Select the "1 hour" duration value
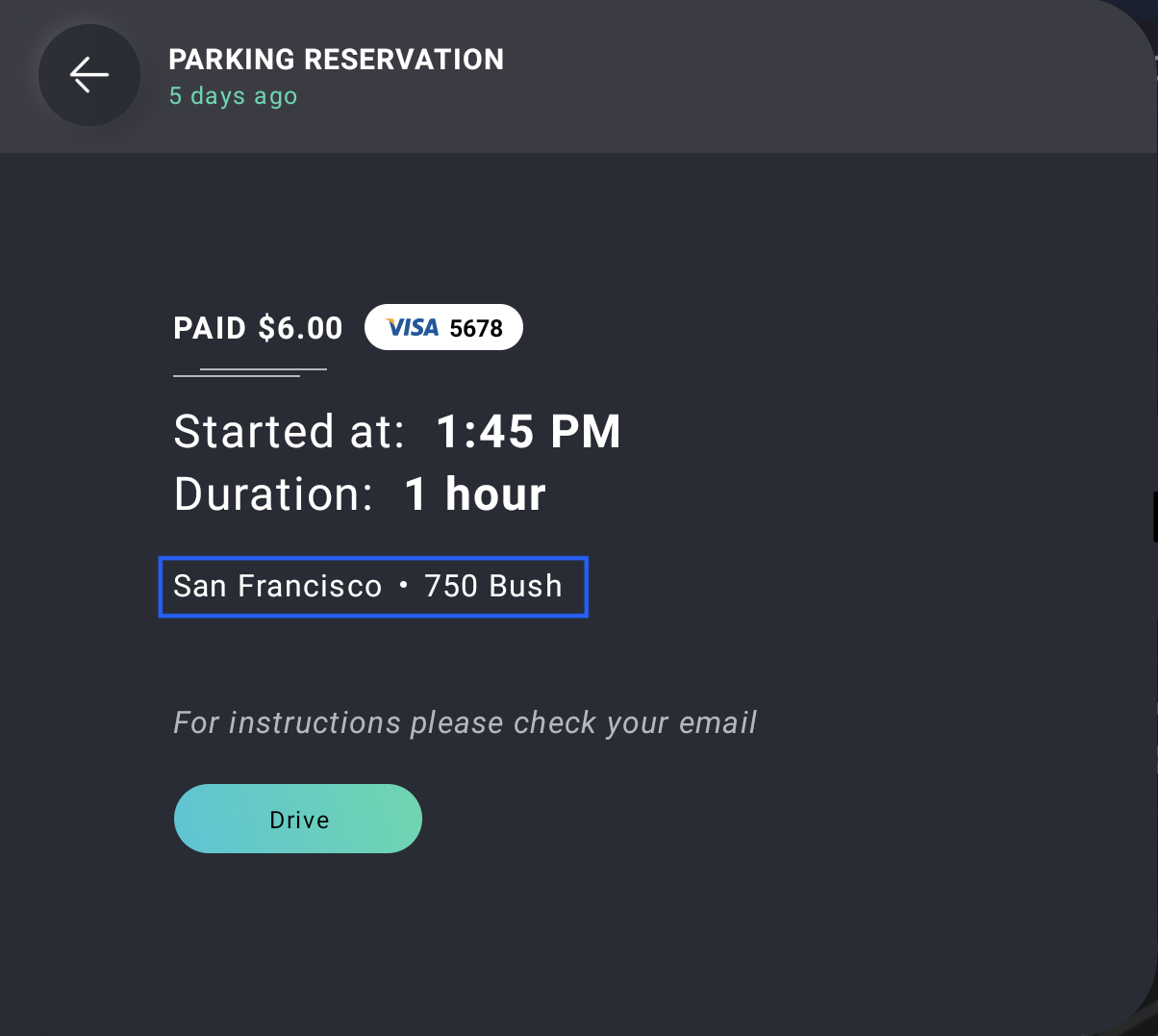This screenshot has height=1036, width=1158. (475, 494)
